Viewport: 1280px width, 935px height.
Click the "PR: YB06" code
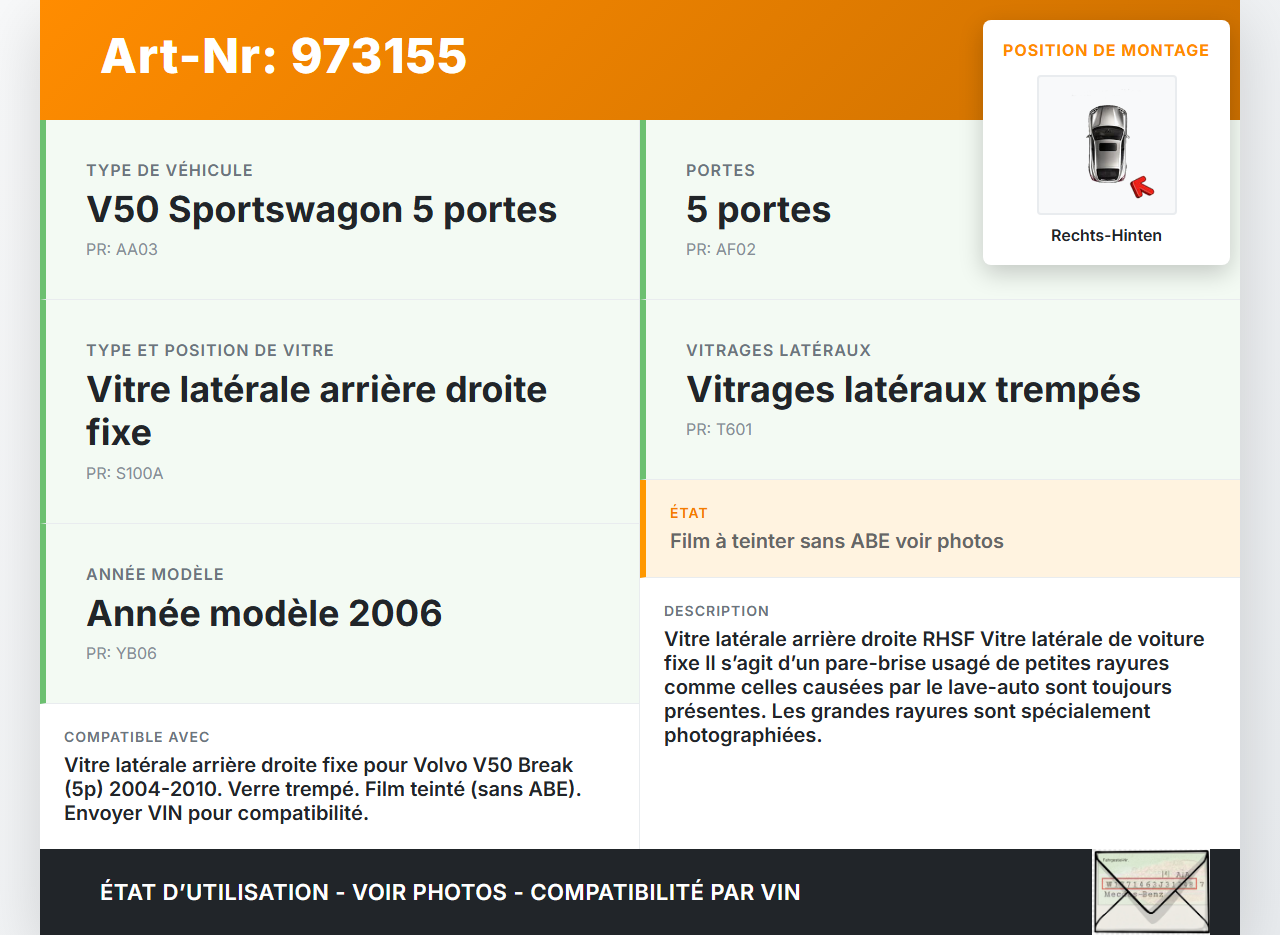coord(122,653)
